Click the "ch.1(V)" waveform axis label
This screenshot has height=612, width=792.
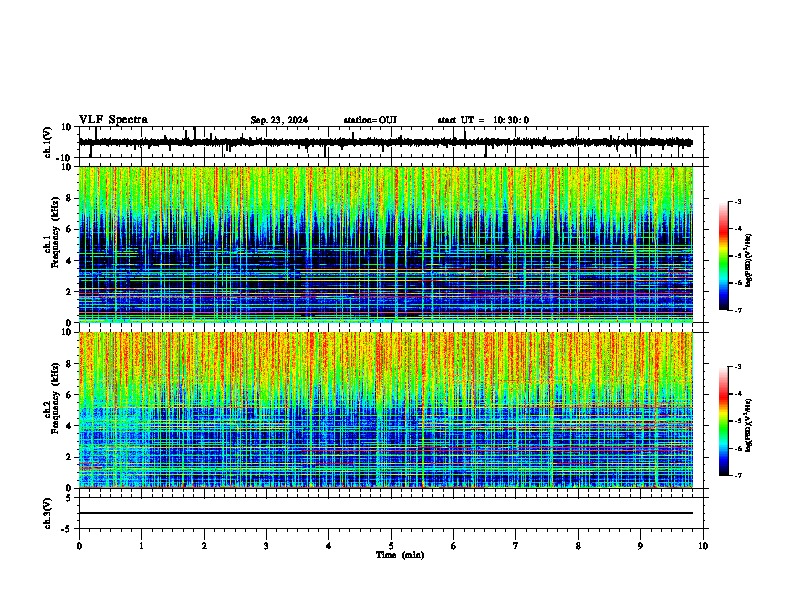pos(48,142)
